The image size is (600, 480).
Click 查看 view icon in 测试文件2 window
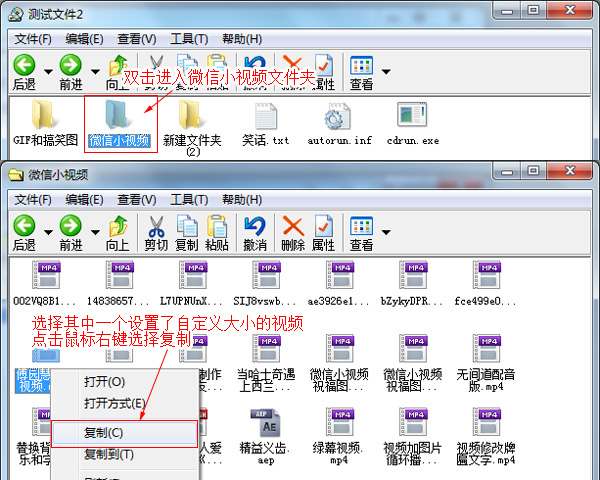coord(361,65)
